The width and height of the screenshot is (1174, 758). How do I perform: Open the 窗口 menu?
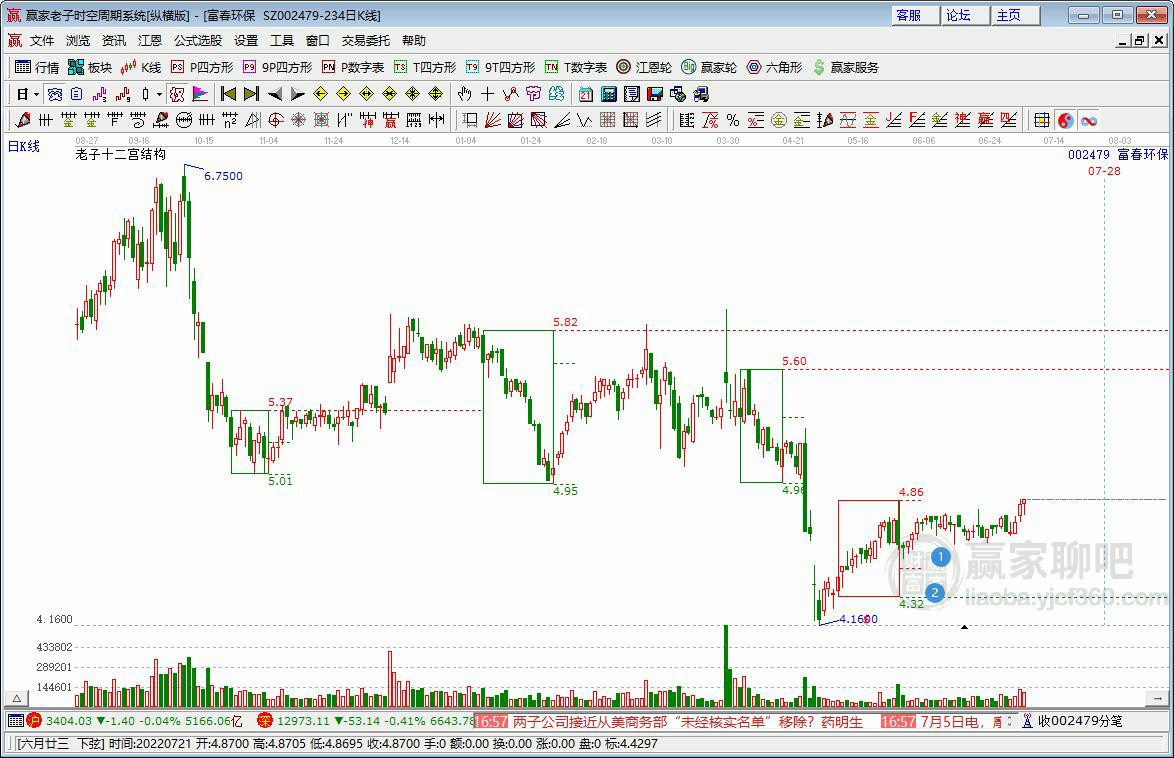click(x=317, y=40)
